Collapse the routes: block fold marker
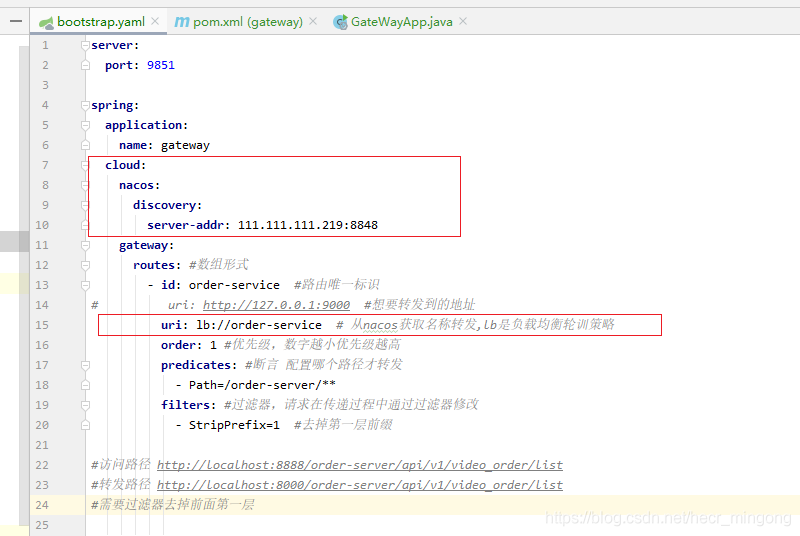Screen dimensions: 800x536 click(85, 265)
